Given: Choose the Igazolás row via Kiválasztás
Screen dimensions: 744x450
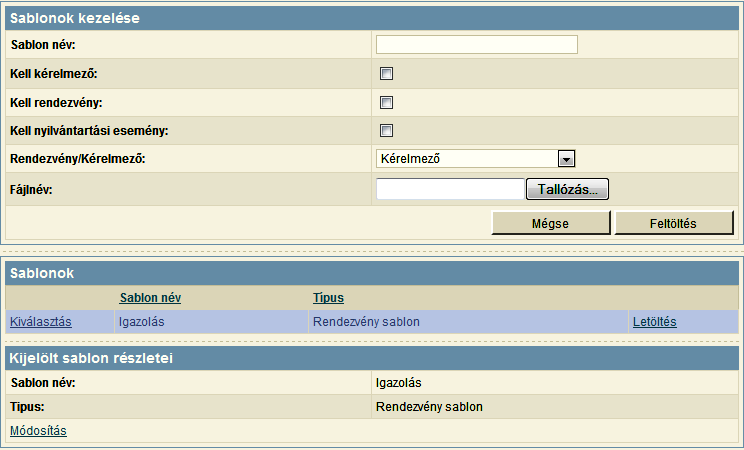Looking at the screenshot, I should tap(41, 322).
